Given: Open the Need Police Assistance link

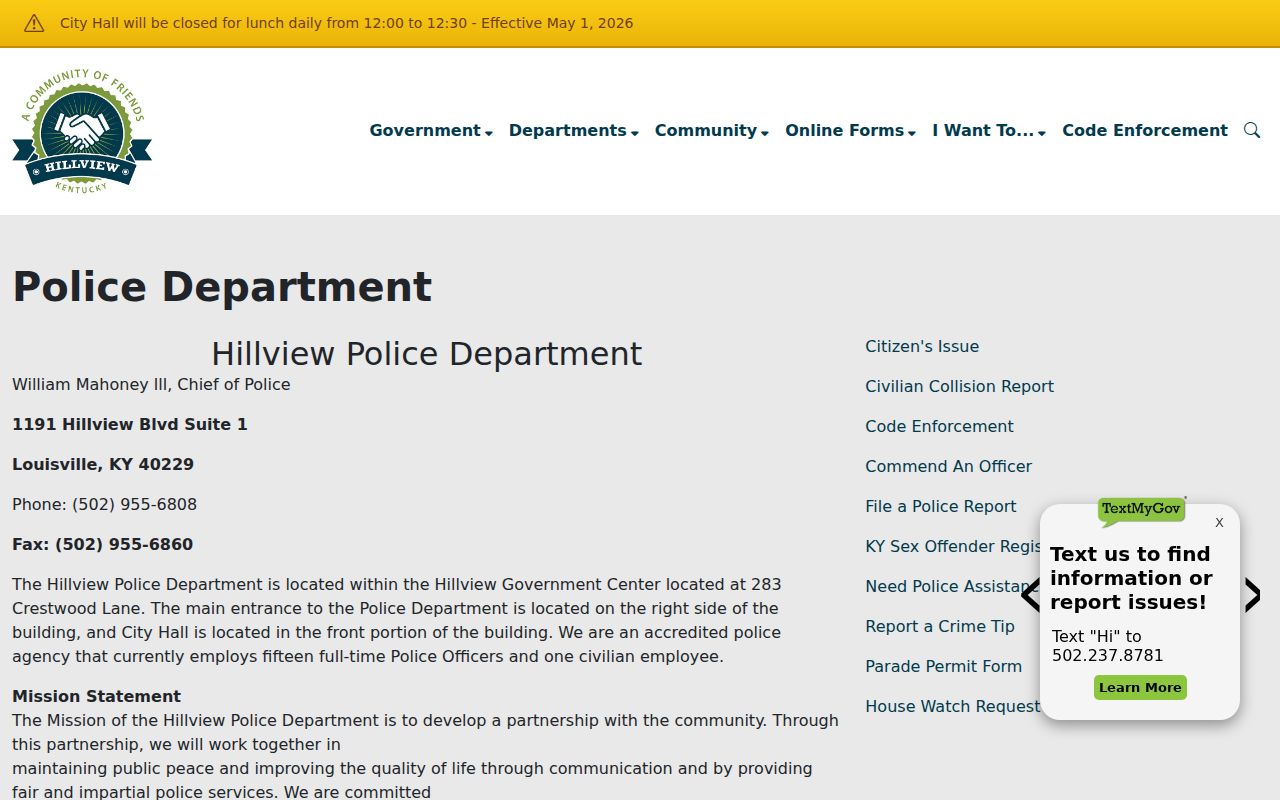Looking at the screenshot, I should coord(952,586).
